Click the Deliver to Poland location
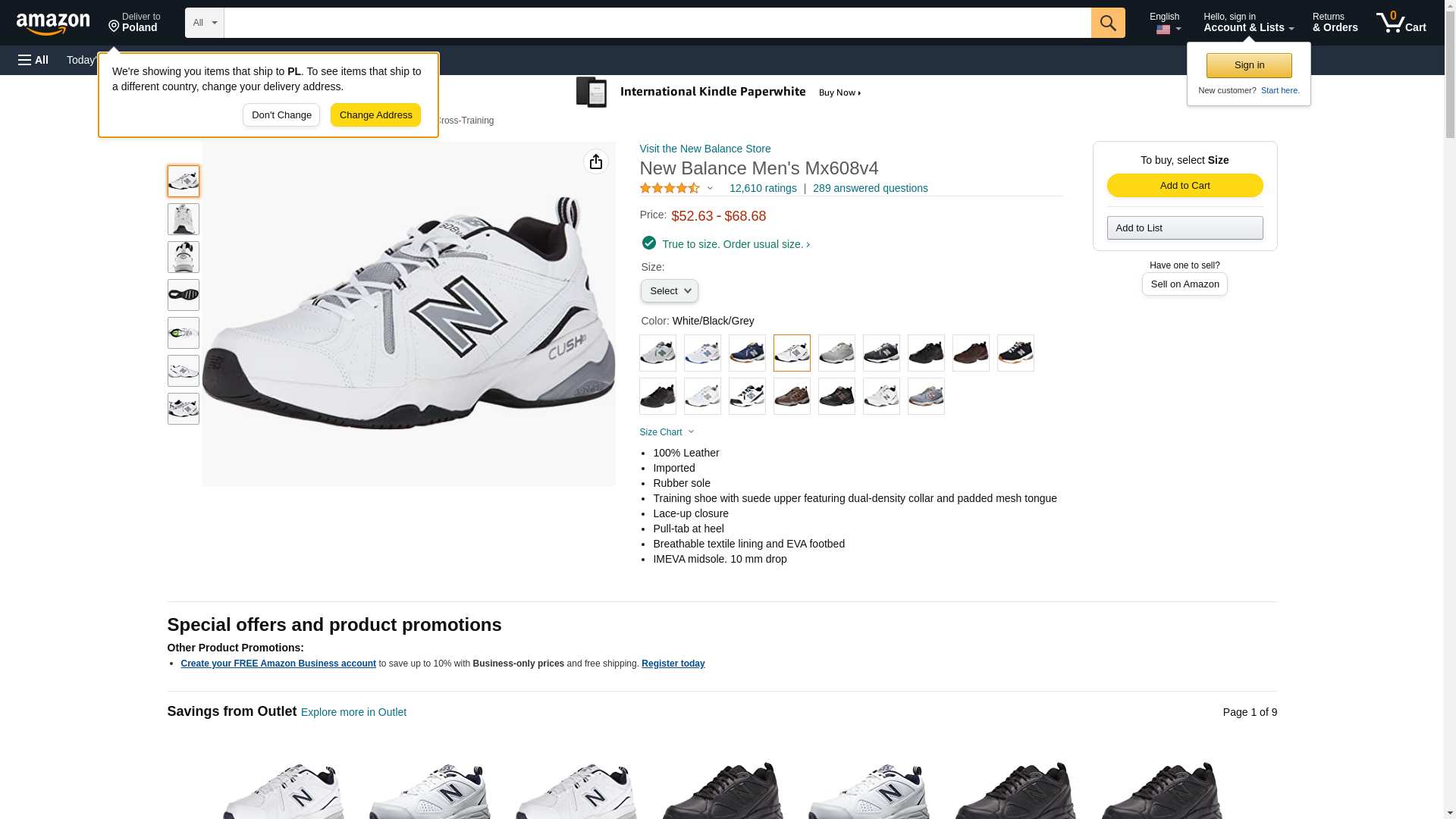 click(x=134, y=23)
